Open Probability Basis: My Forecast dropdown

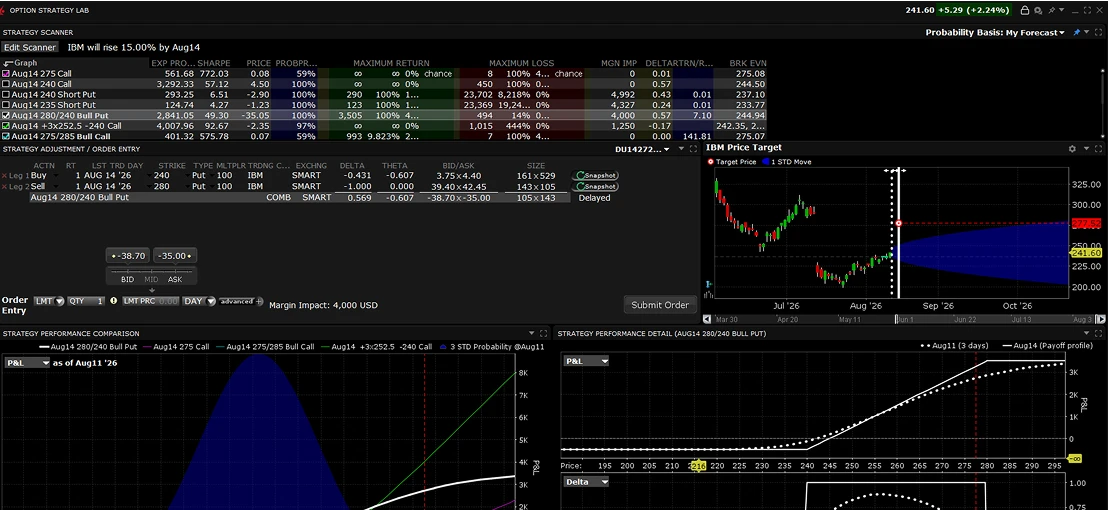coord(995,32)
